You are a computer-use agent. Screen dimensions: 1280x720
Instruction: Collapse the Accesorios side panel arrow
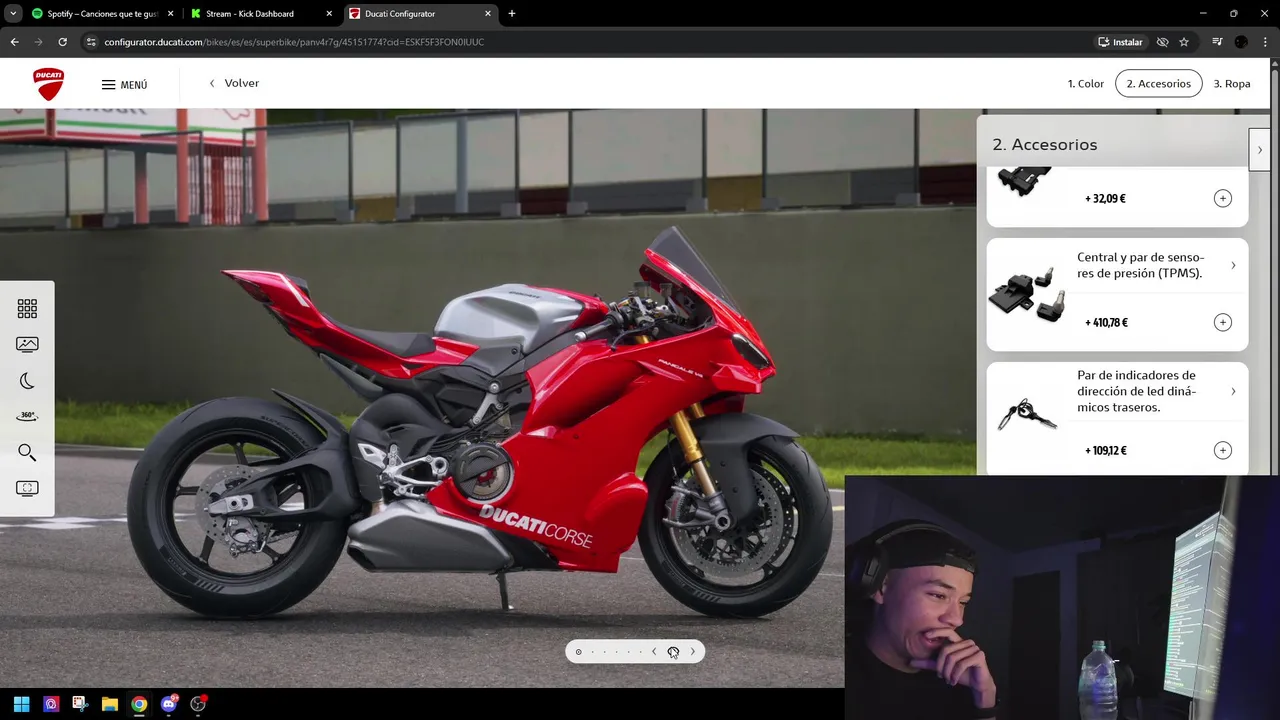coord(1259,150)
